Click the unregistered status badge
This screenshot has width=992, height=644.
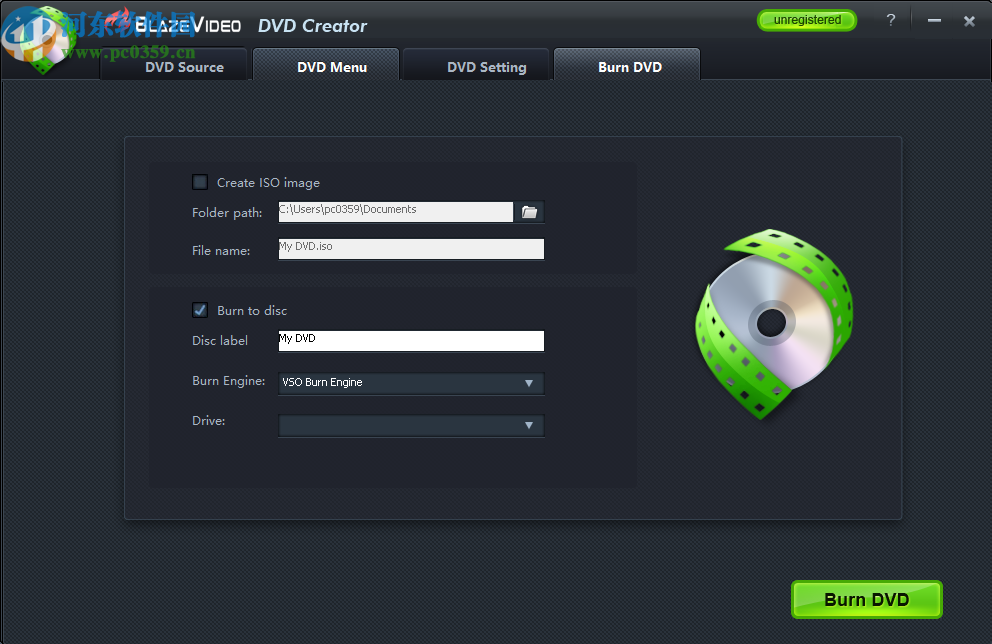(806, 19)
